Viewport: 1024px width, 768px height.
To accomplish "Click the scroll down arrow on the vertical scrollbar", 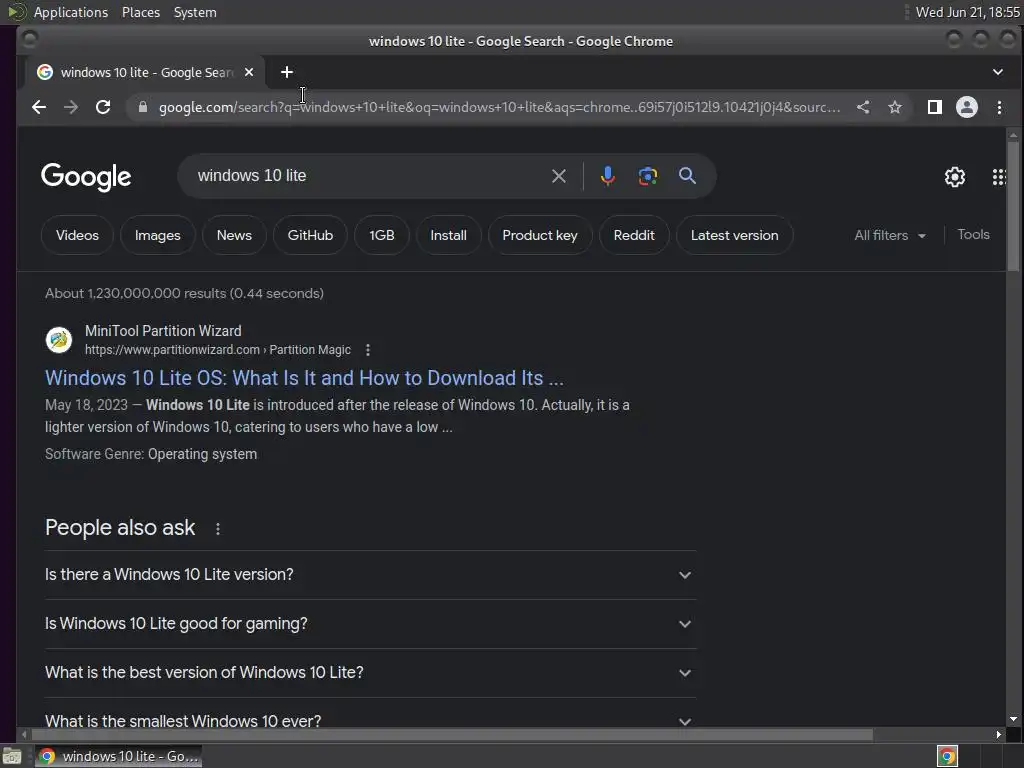I will [1013, 719].
